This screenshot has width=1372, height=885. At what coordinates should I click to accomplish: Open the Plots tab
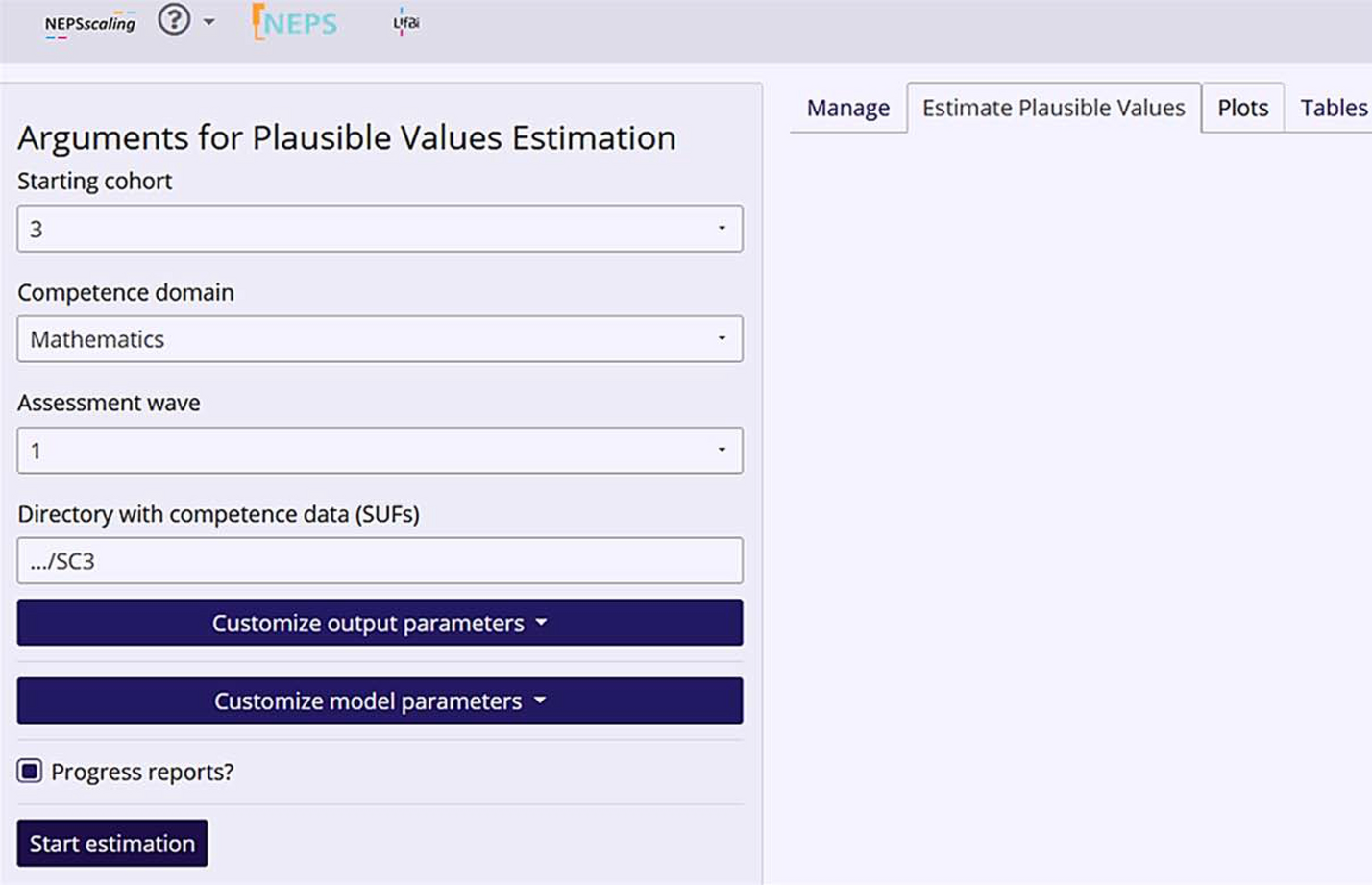coord(1242,108)
